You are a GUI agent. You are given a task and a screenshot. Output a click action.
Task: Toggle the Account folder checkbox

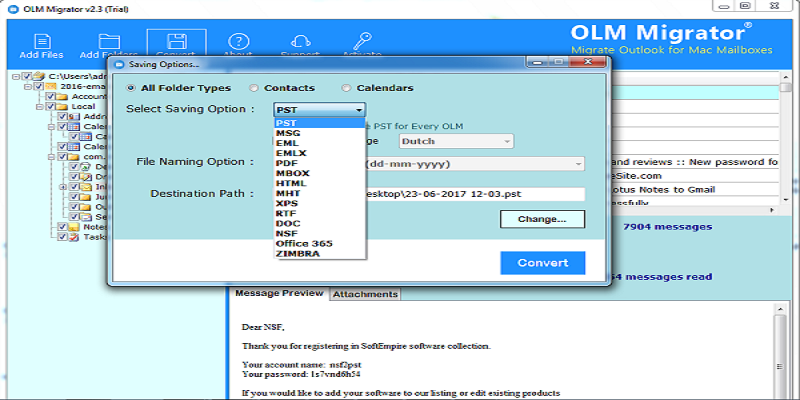tap(50, 96)
